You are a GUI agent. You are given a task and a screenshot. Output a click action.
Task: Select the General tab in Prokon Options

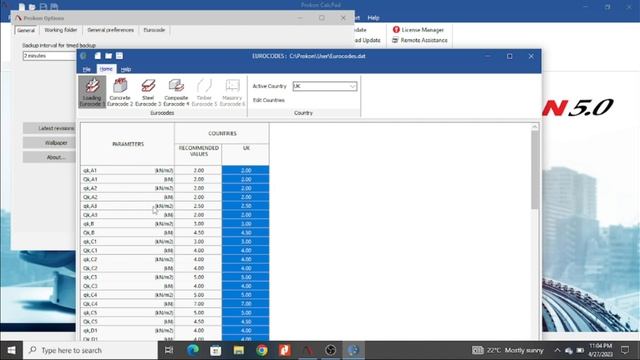click(26, 30)
